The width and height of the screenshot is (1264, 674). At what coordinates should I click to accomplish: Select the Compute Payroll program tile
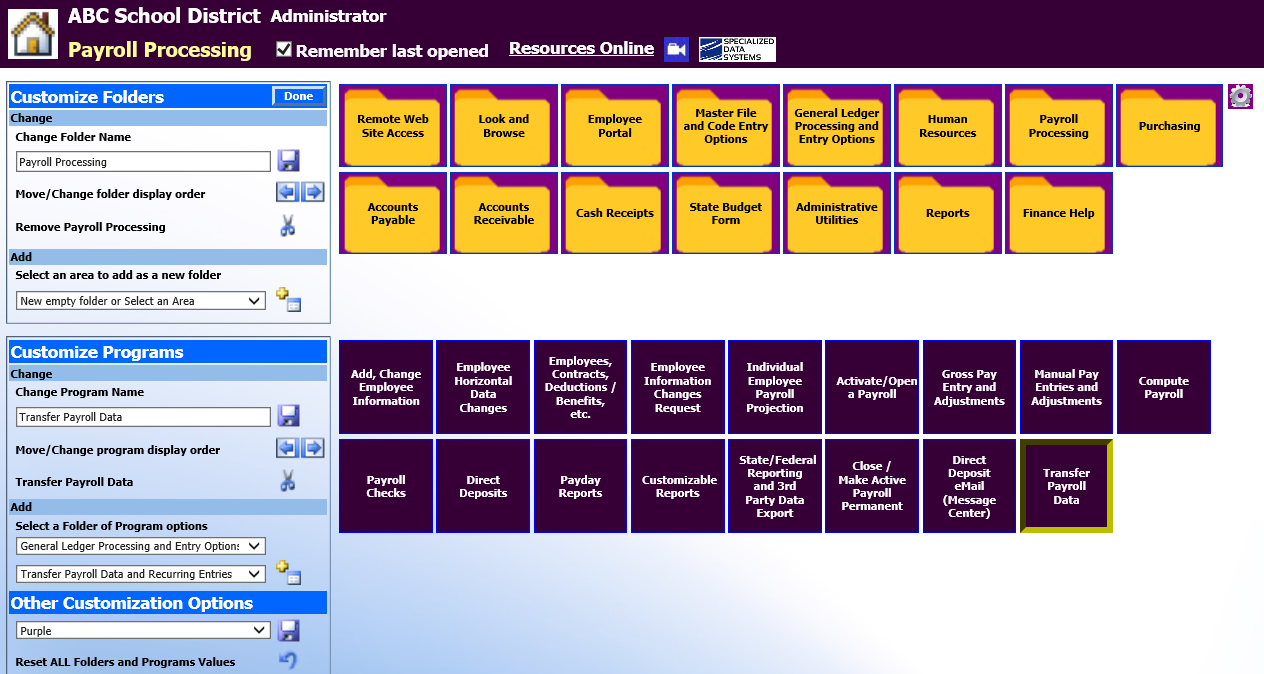[1163, 387]
